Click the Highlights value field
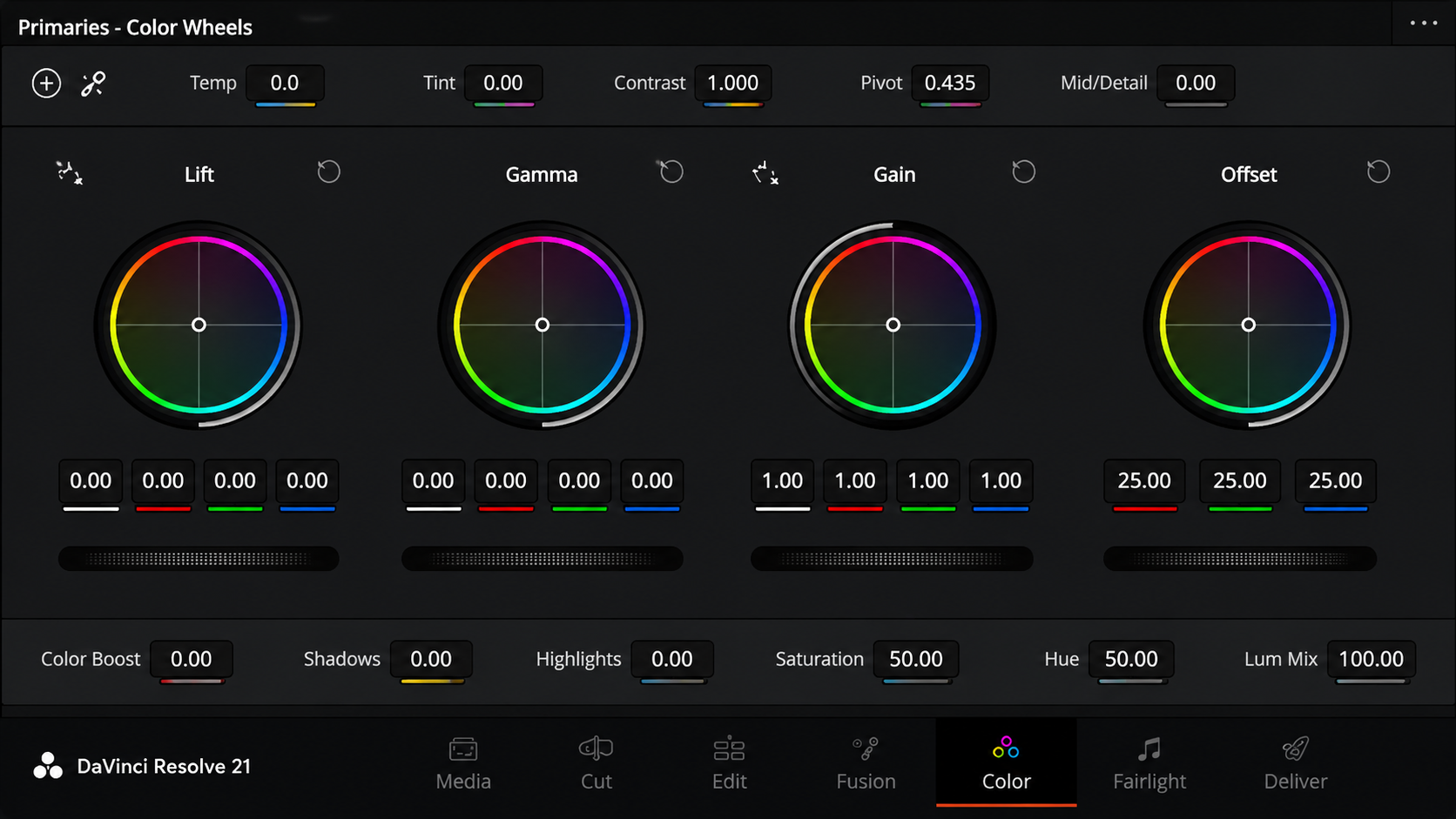 tap(672, 660)
